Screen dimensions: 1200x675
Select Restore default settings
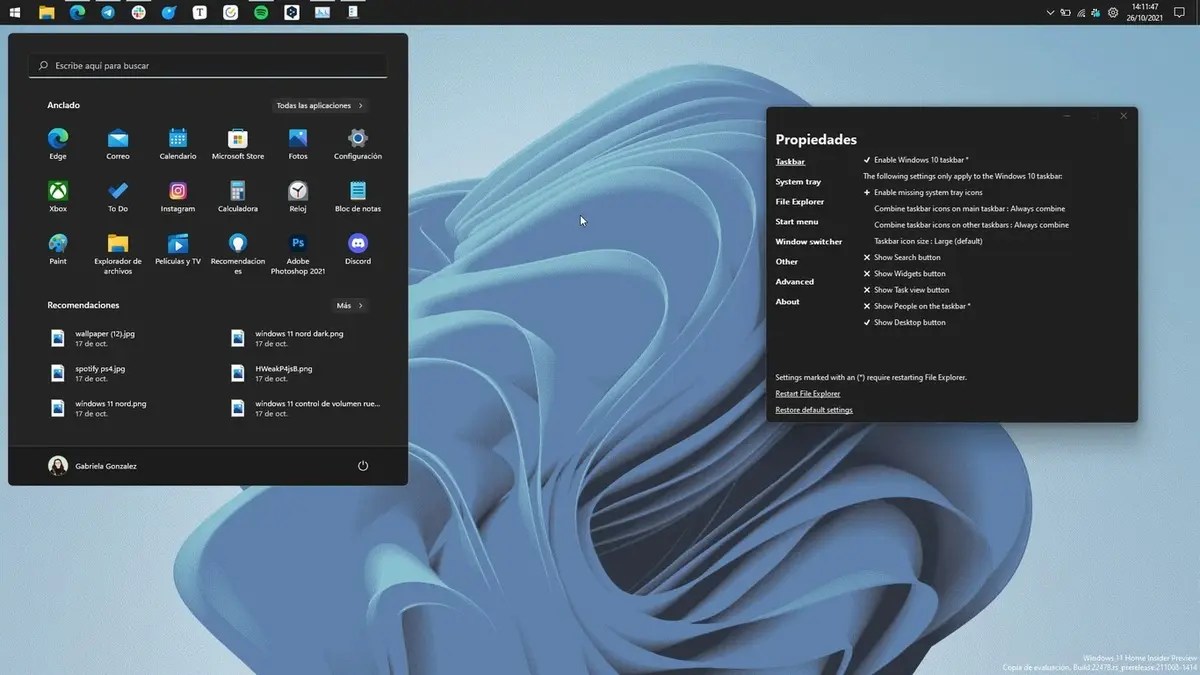coord(813,410)
